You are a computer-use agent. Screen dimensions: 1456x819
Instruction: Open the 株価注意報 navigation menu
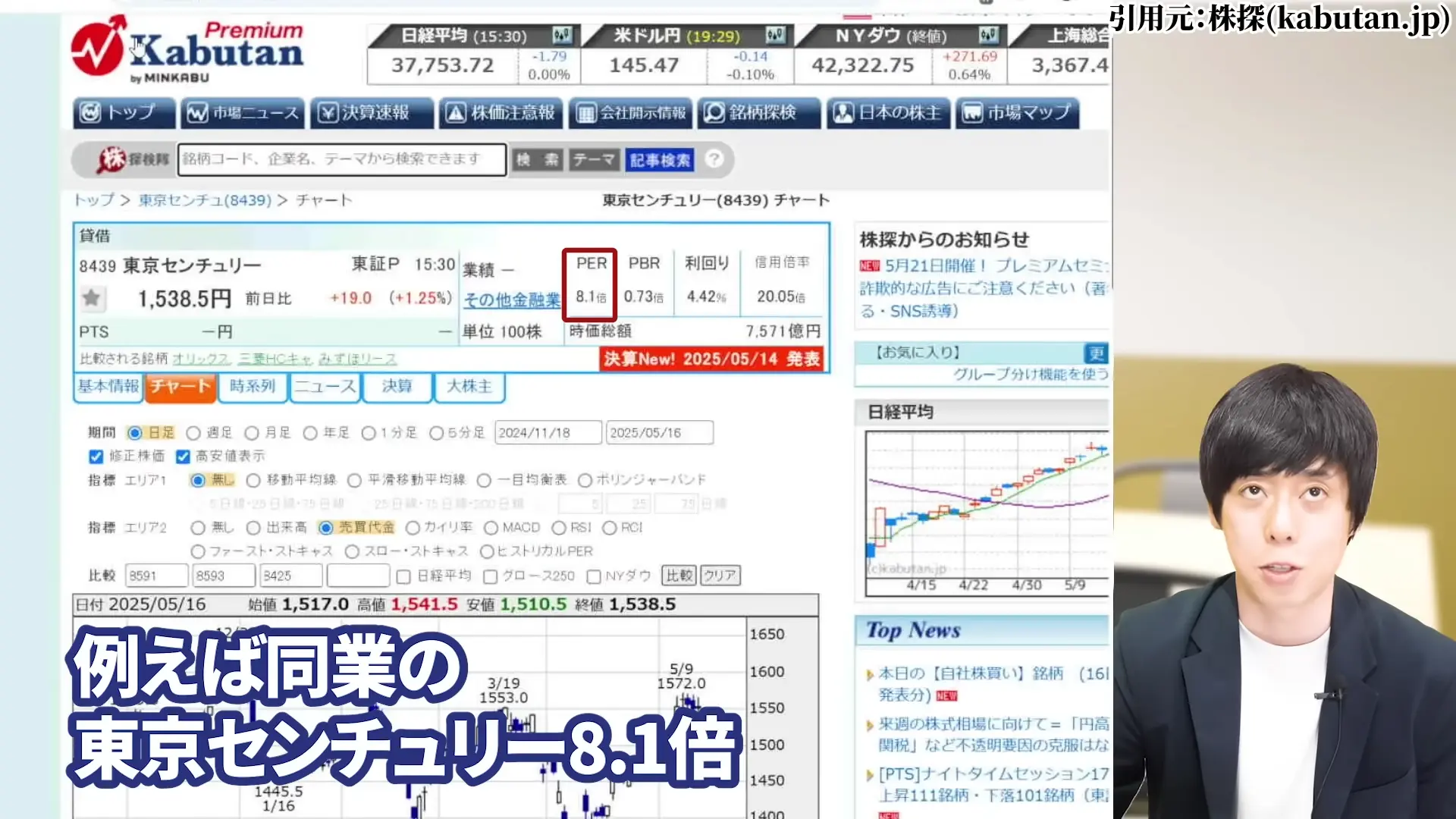500,113
